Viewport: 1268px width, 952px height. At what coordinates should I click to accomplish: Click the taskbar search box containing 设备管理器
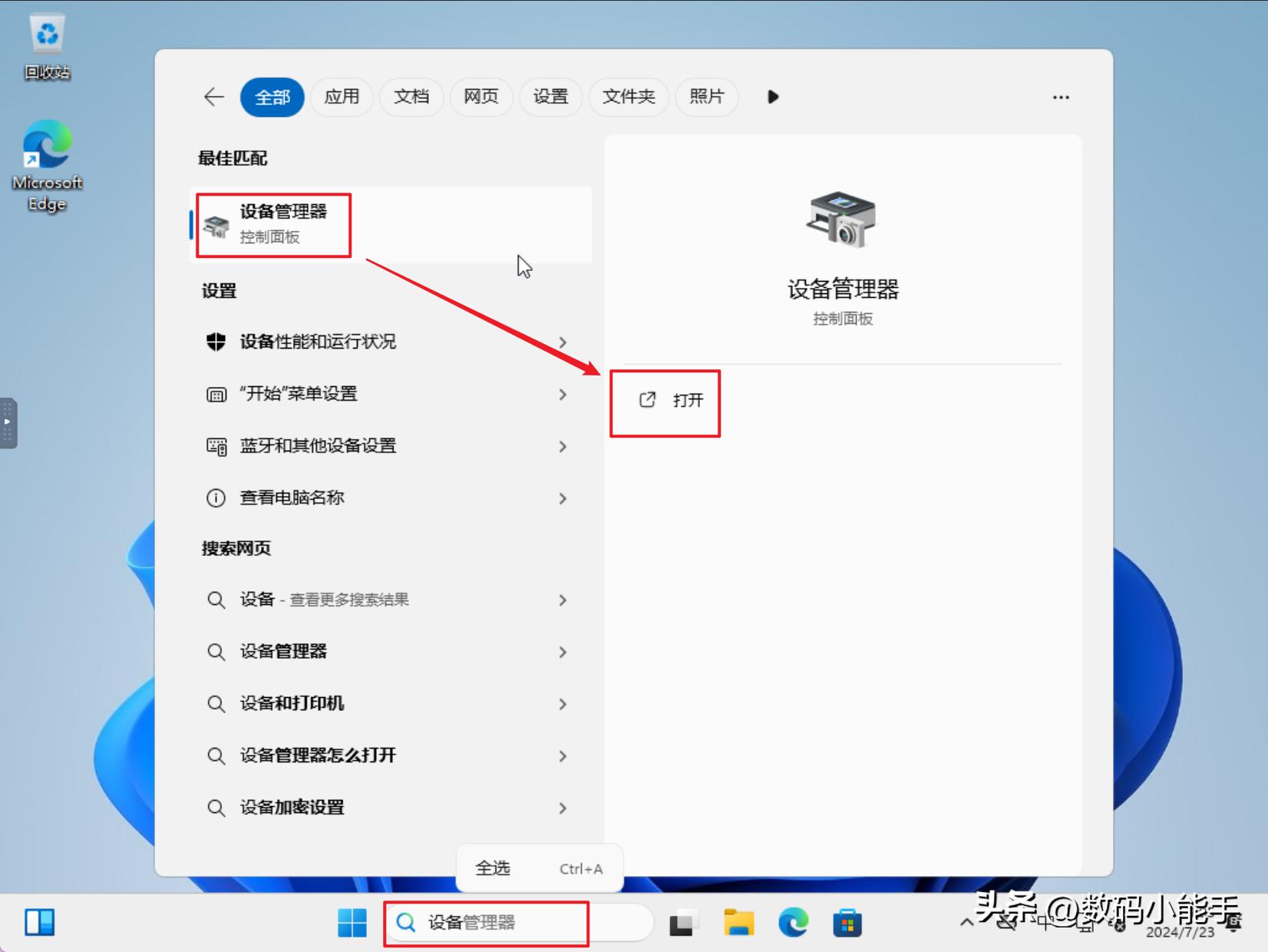coord(520,922)
